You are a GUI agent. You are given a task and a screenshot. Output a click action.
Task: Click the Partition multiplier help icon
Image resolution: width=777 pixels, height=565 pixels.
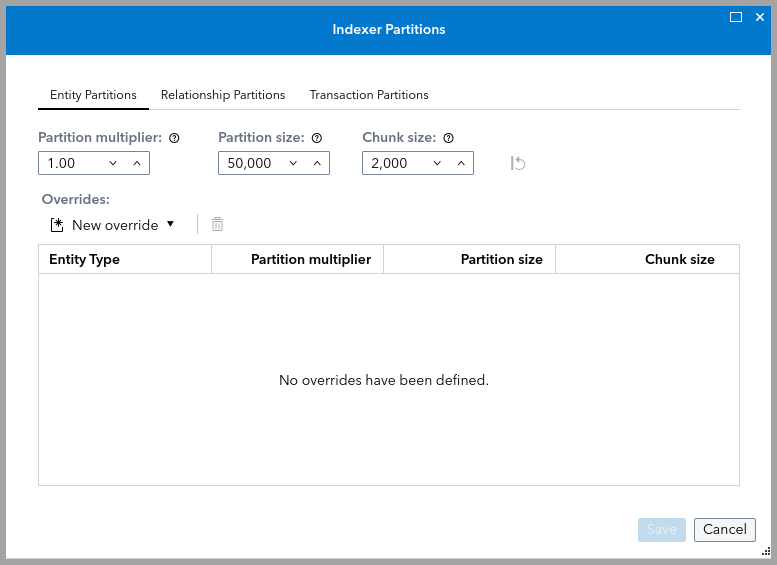pos(174,138)
